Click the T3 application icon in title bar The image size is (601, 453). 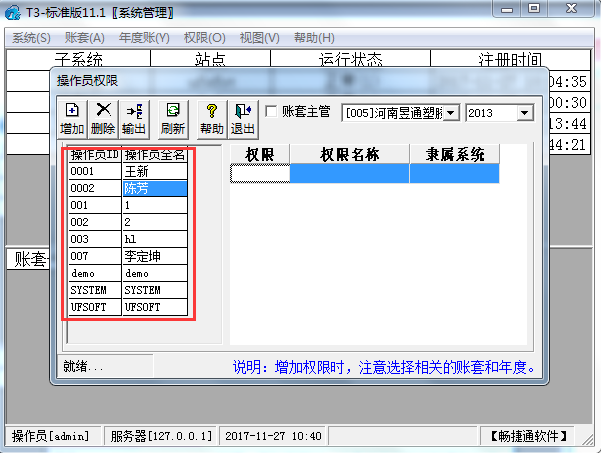point(13,13)
